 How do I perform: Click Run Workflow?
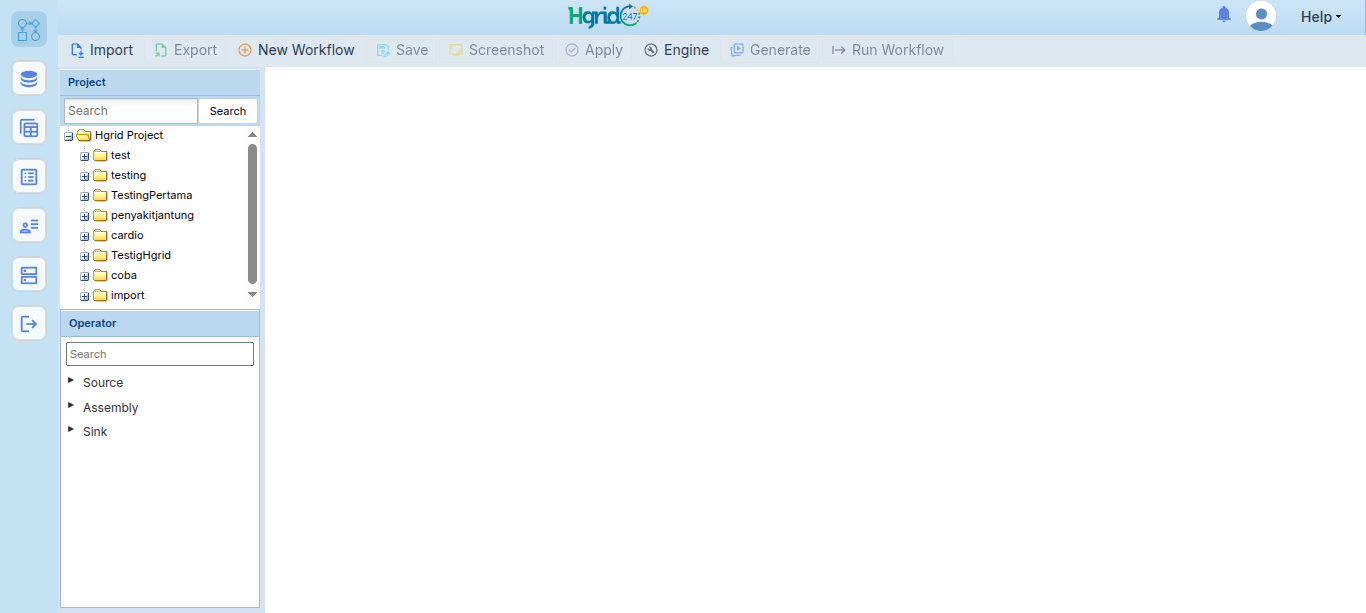888,50
